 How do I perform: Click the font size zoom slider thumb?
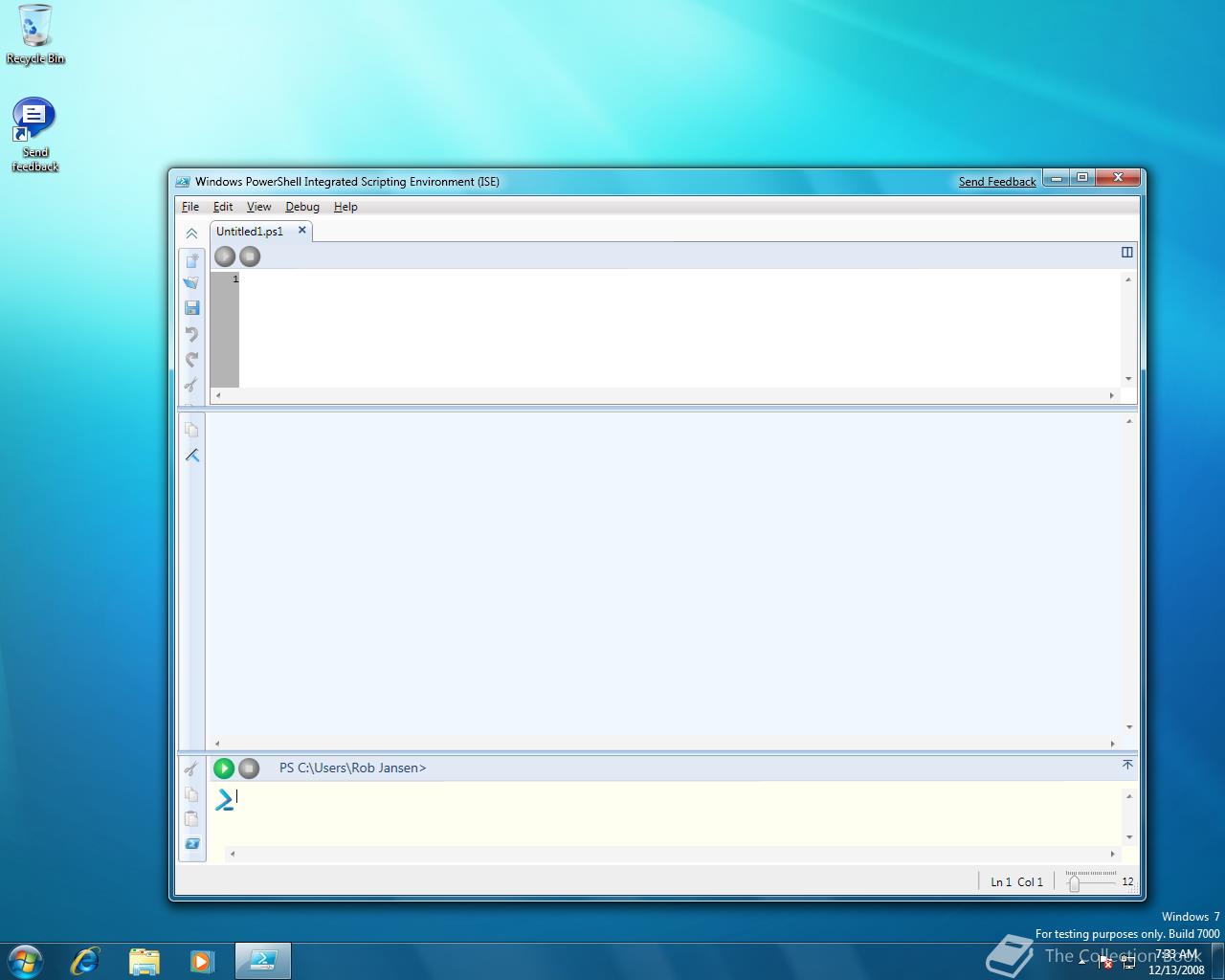1074,884
